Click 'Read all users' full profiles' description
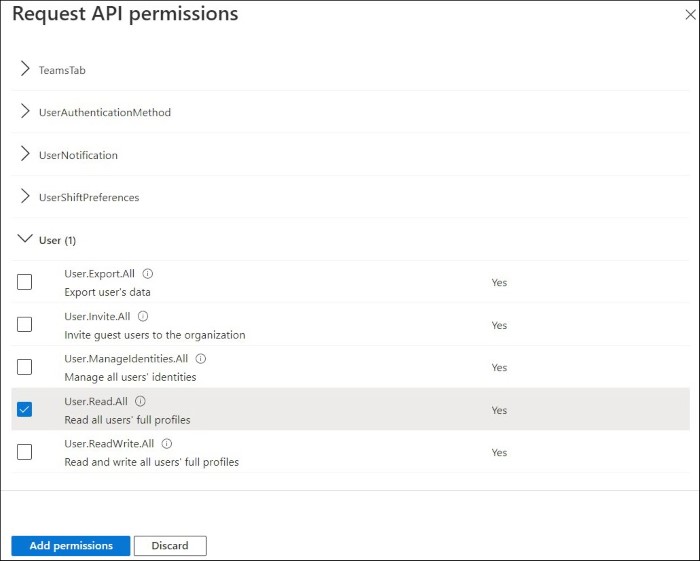The width and height of the screenshot is (700, 561). click(127, 420)
